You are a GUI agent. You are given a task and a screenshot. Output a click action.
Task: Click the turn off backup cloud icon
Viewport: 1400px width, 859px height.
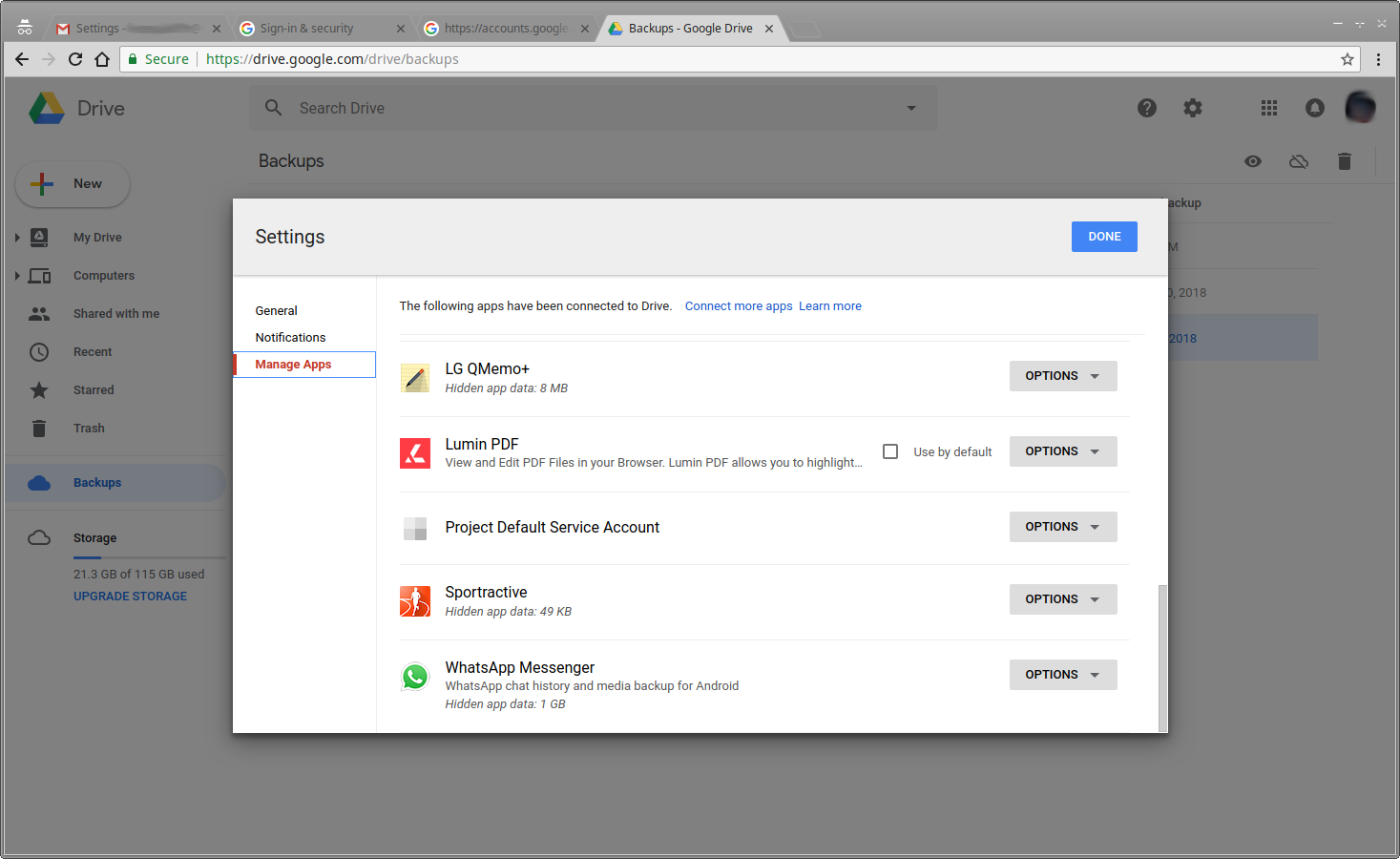pyautogui.click(x=1299, y=161)
